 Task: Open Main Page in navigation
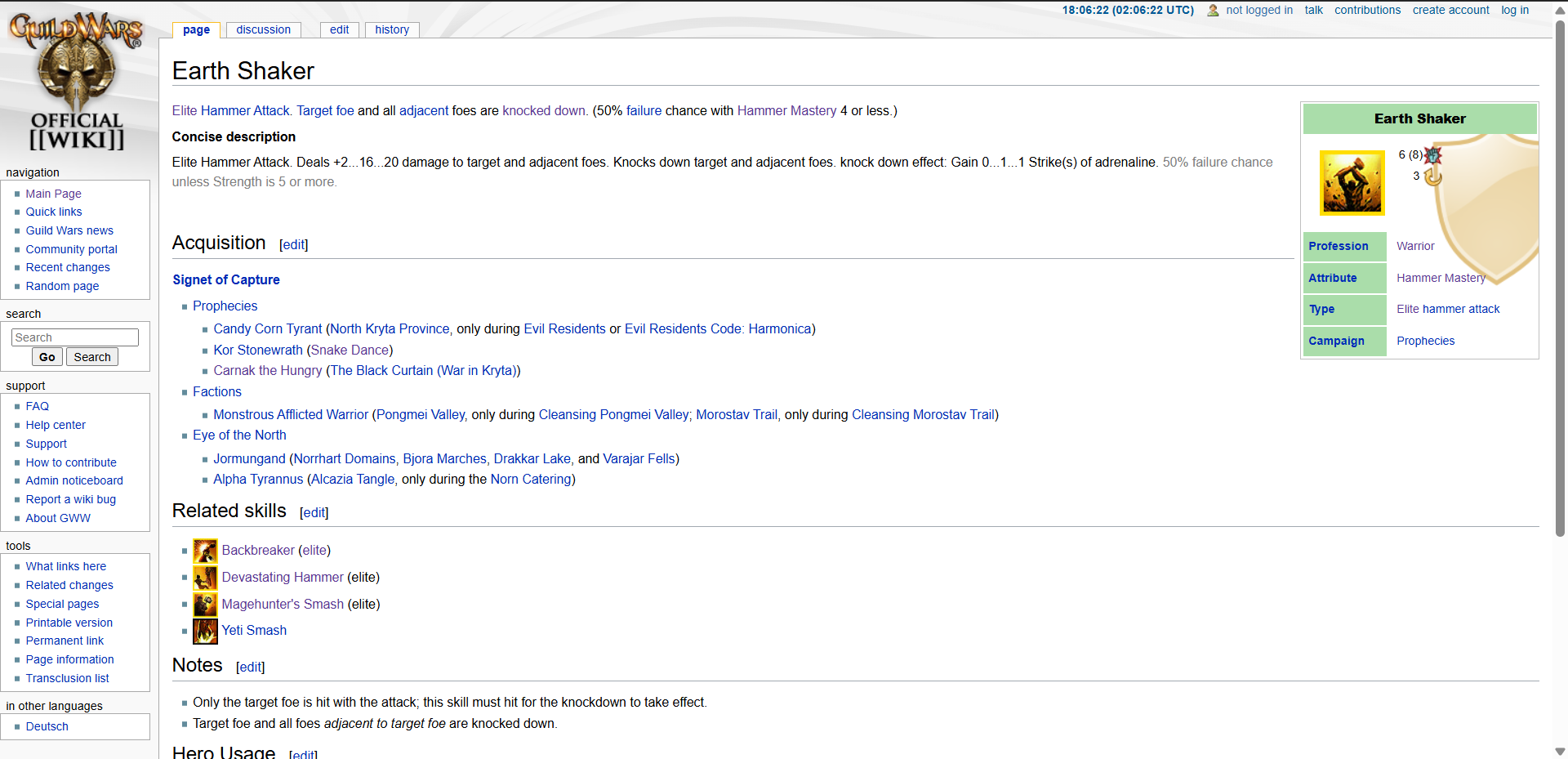[x=53, y=194]
